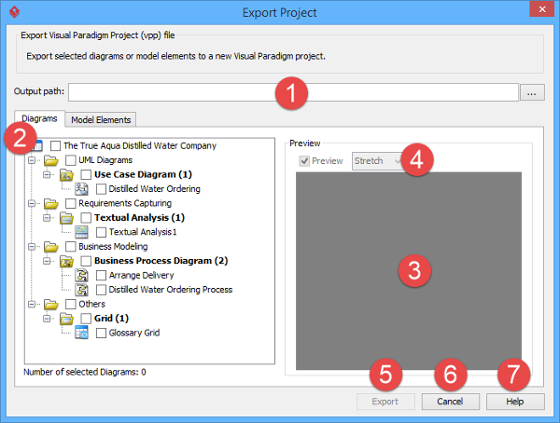Click the Business Modeling folder icon

pyautogui.click(x=51, y=247)
